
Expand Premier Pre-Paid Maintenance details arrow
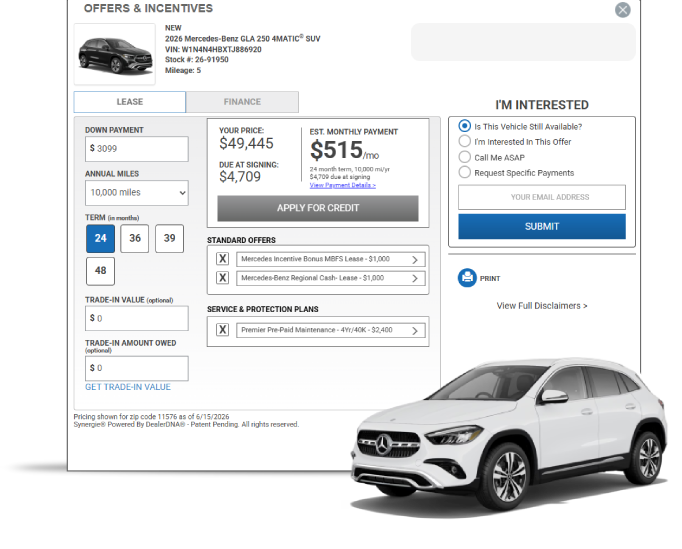[x=415, y=330]
